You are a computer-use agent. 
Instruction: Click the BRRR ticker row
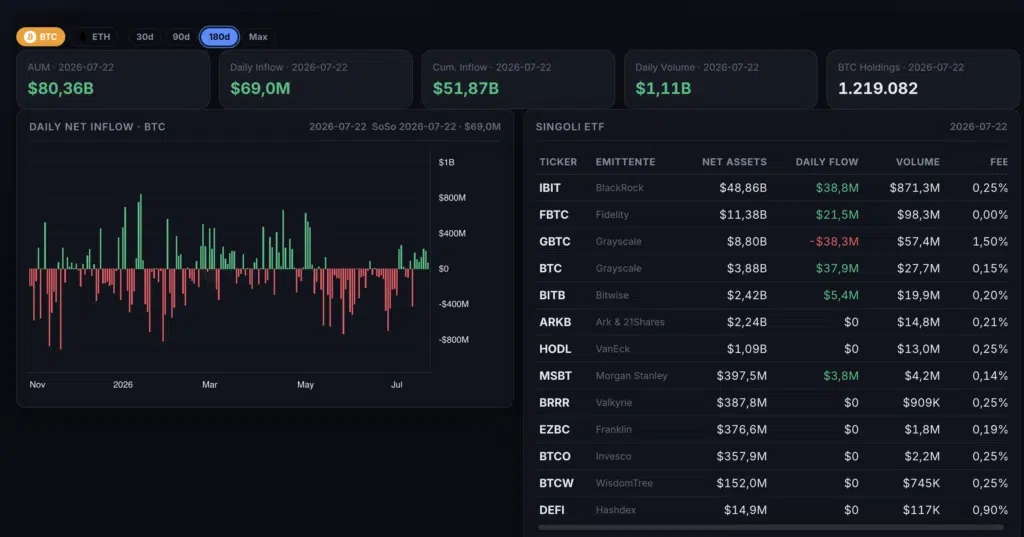(x=773, y=402)
